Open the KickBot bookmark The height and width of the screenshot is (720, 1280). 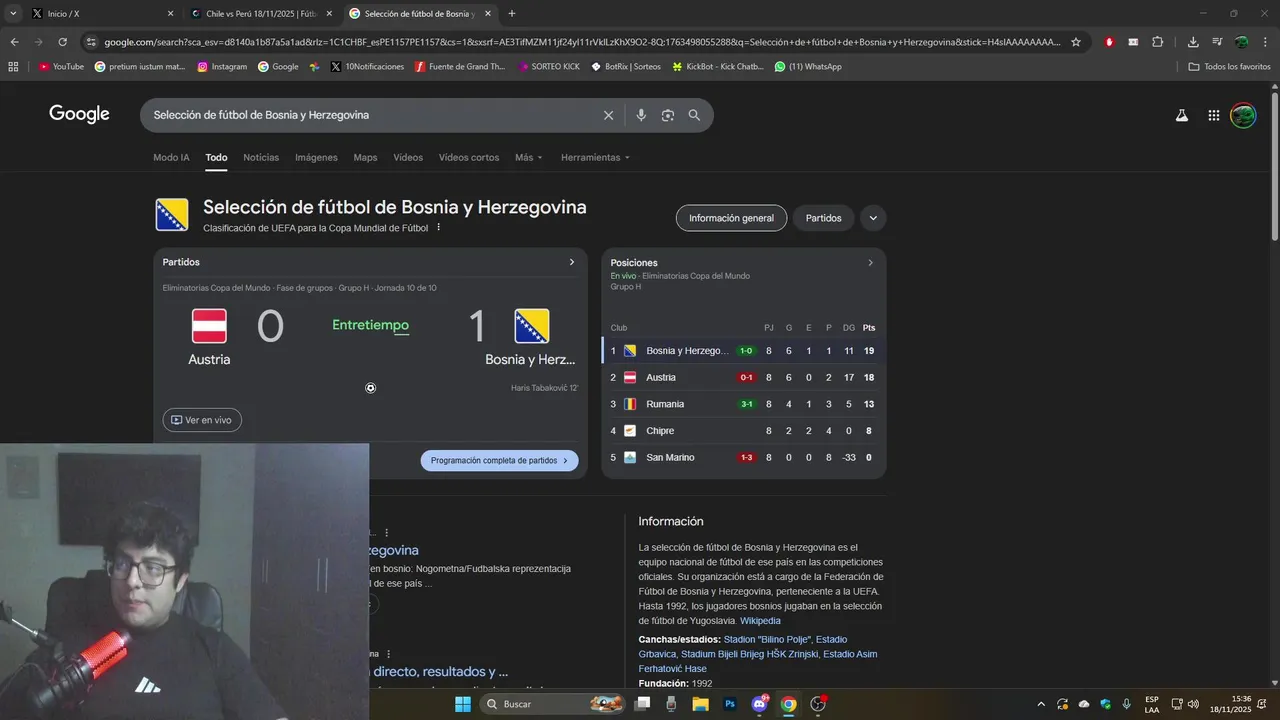coord(717,67)
